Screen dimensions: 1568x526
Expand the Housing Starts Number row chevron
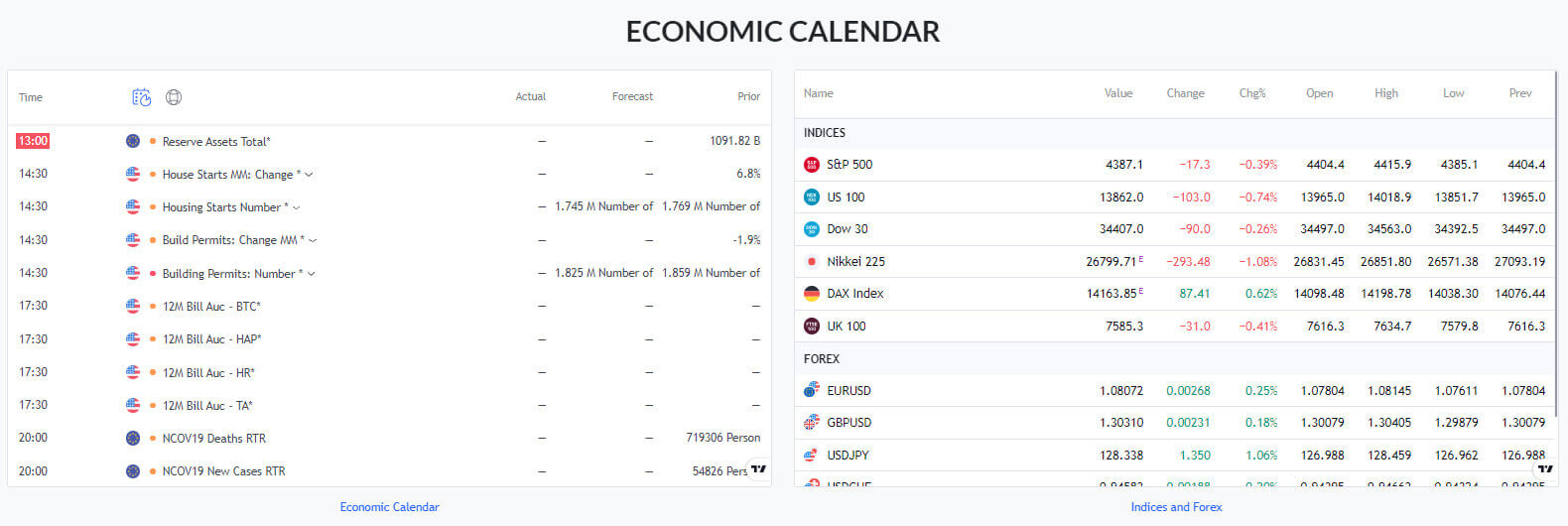pyautogui.click(x=297, y=207)
